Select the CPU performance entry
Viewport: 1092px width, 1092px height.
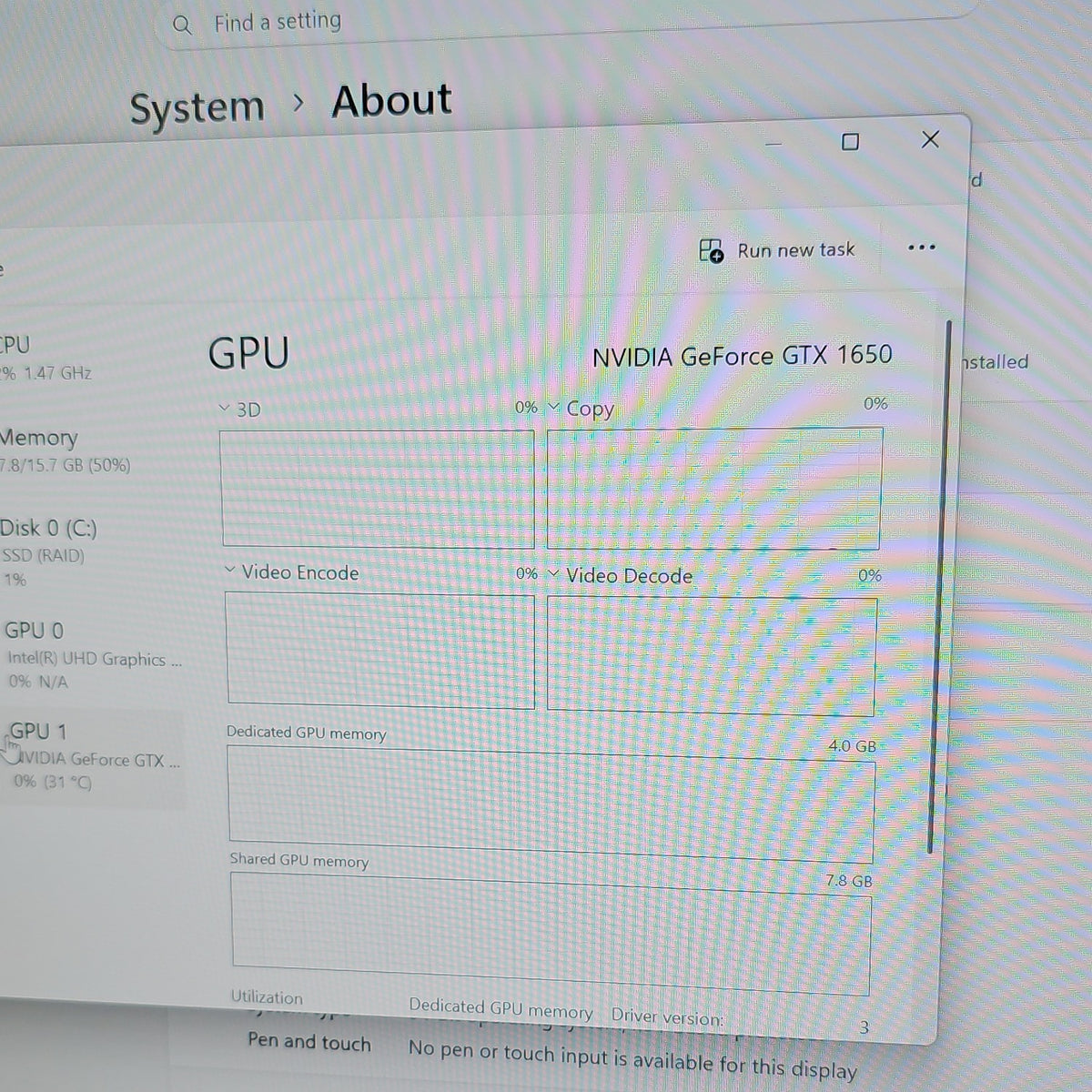click(45, 358)
